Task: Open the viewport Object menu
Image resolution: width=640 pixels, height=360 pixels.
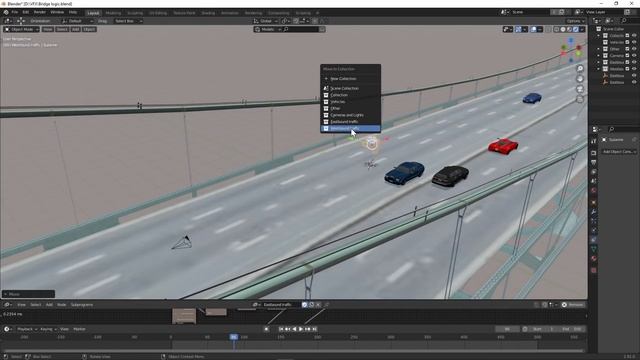Action: [89, 29]
